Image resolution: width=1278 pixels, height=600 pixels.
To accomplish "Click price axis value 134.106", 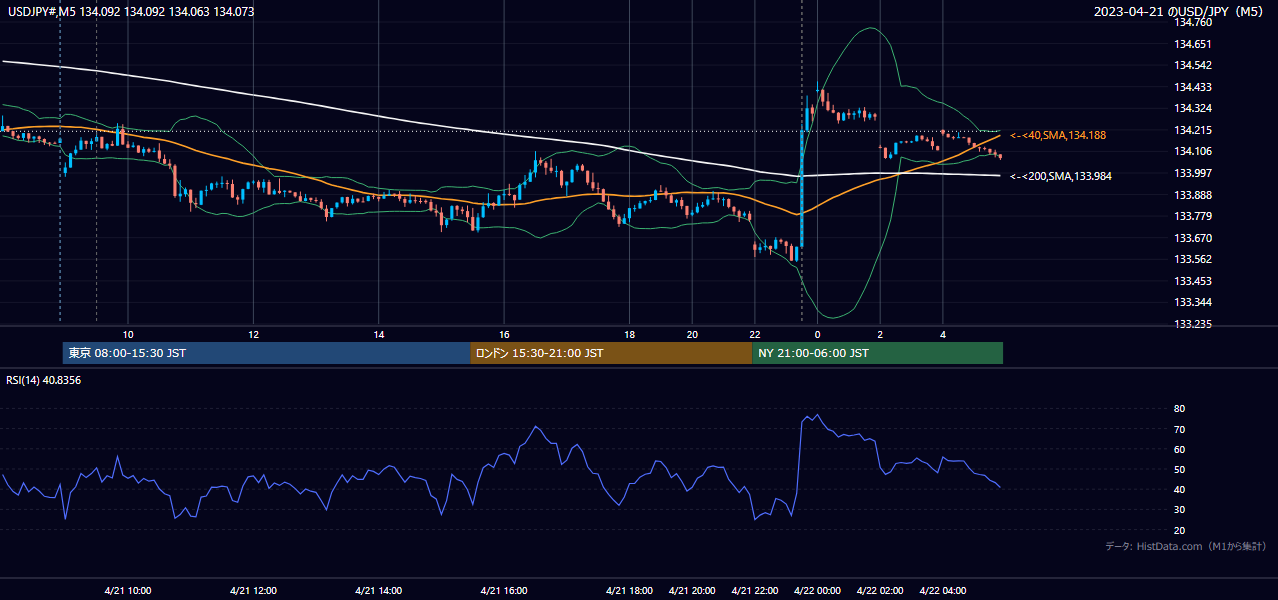I will point(1193,151).
